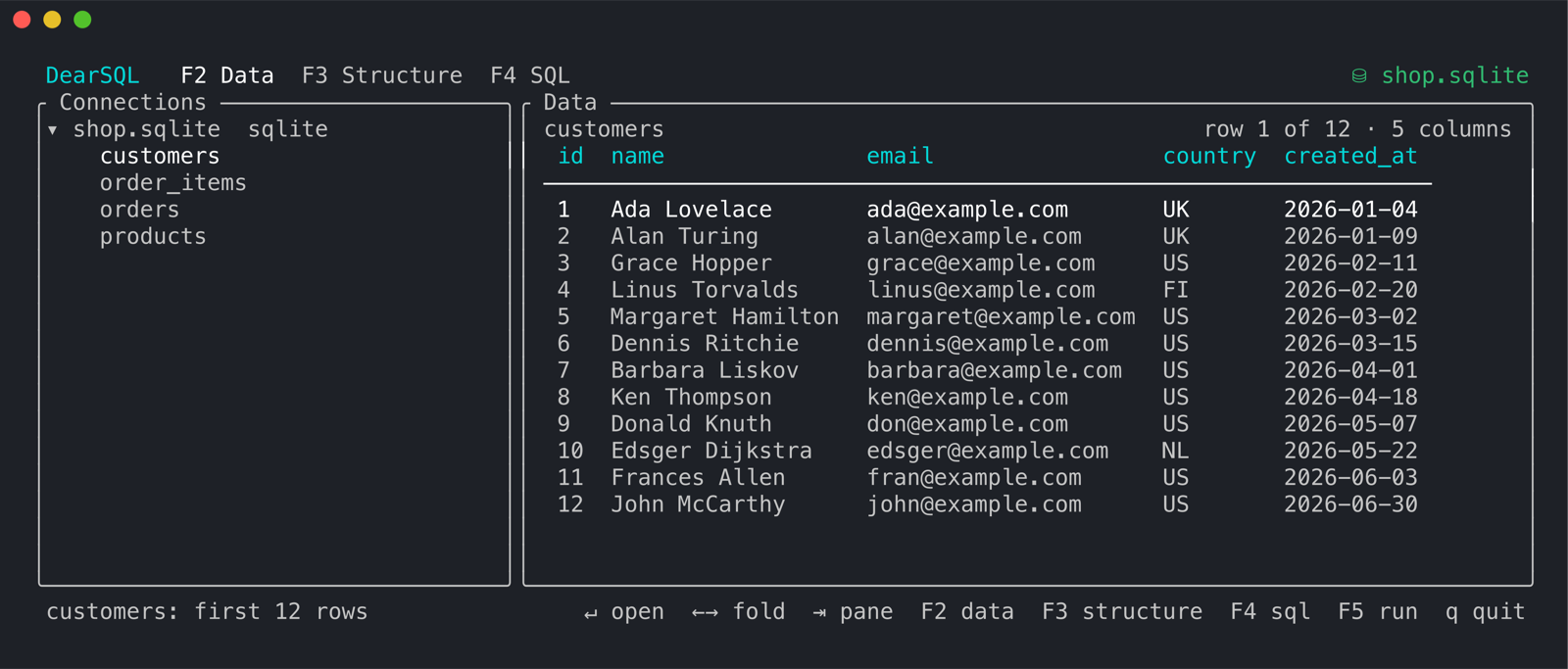Viewport: 1568px width, 669px height.
Task: Click the pane shortcut hint
Action: 853,612
